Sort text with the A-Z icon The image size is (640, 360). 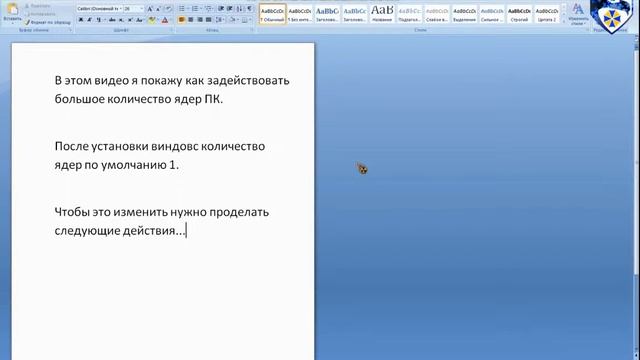[x=240, y=9]
